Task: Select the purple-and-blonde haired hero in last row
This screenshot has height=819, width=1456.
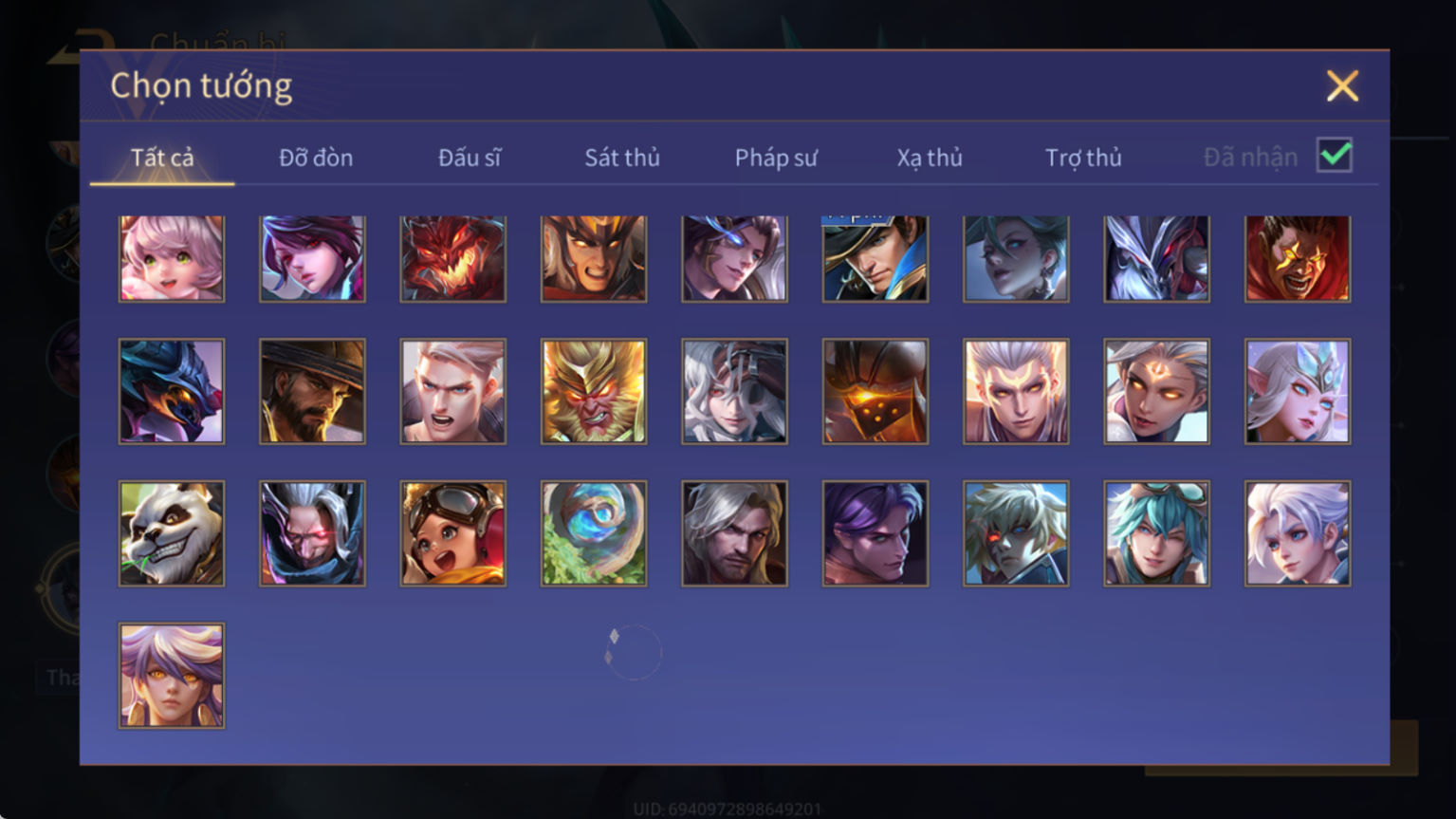Action: [172, 676]
